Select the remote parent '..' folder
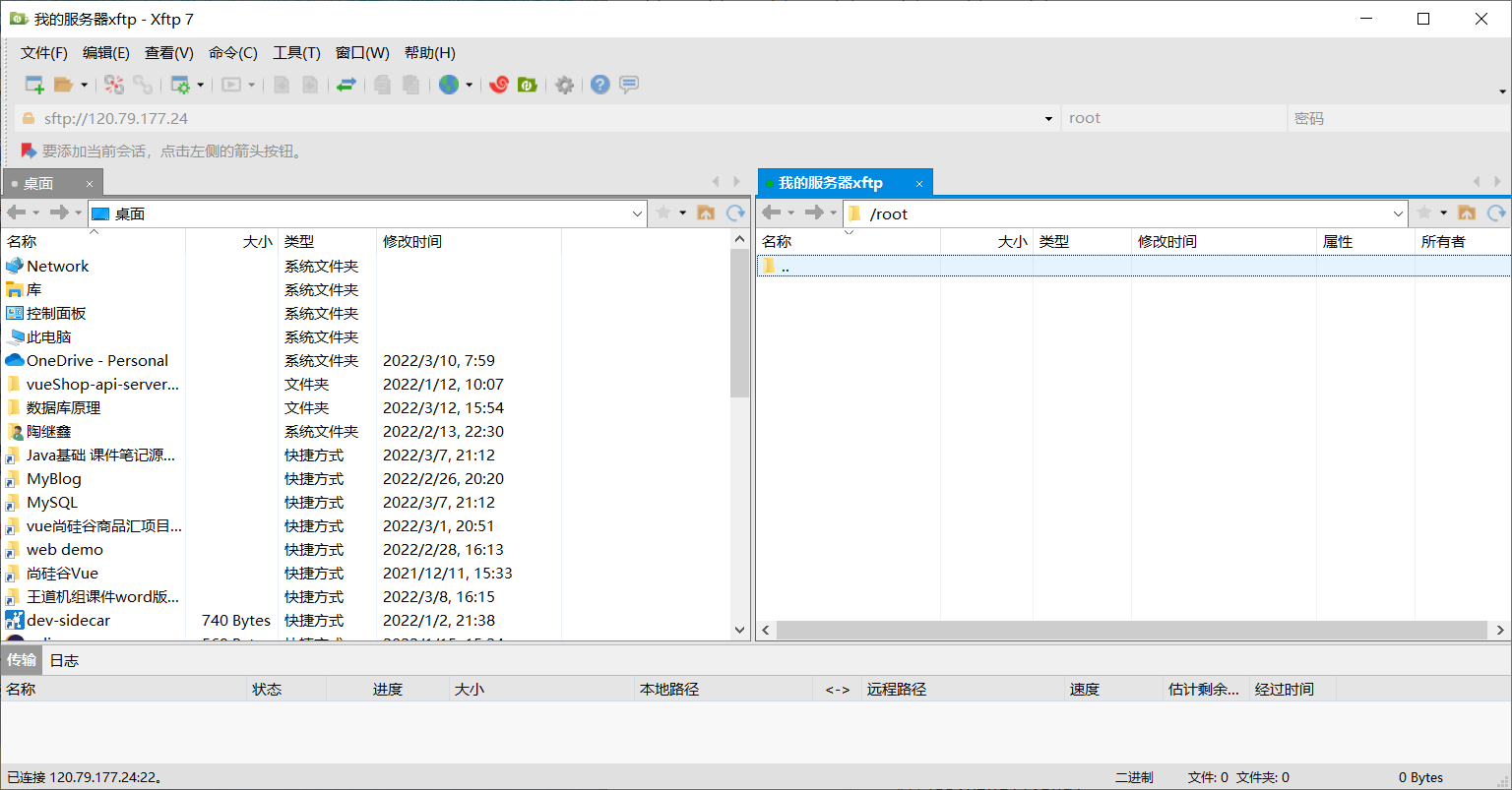Viewport: 1512px width, 790px height. pyautogui.click(x=1133, y=266)
